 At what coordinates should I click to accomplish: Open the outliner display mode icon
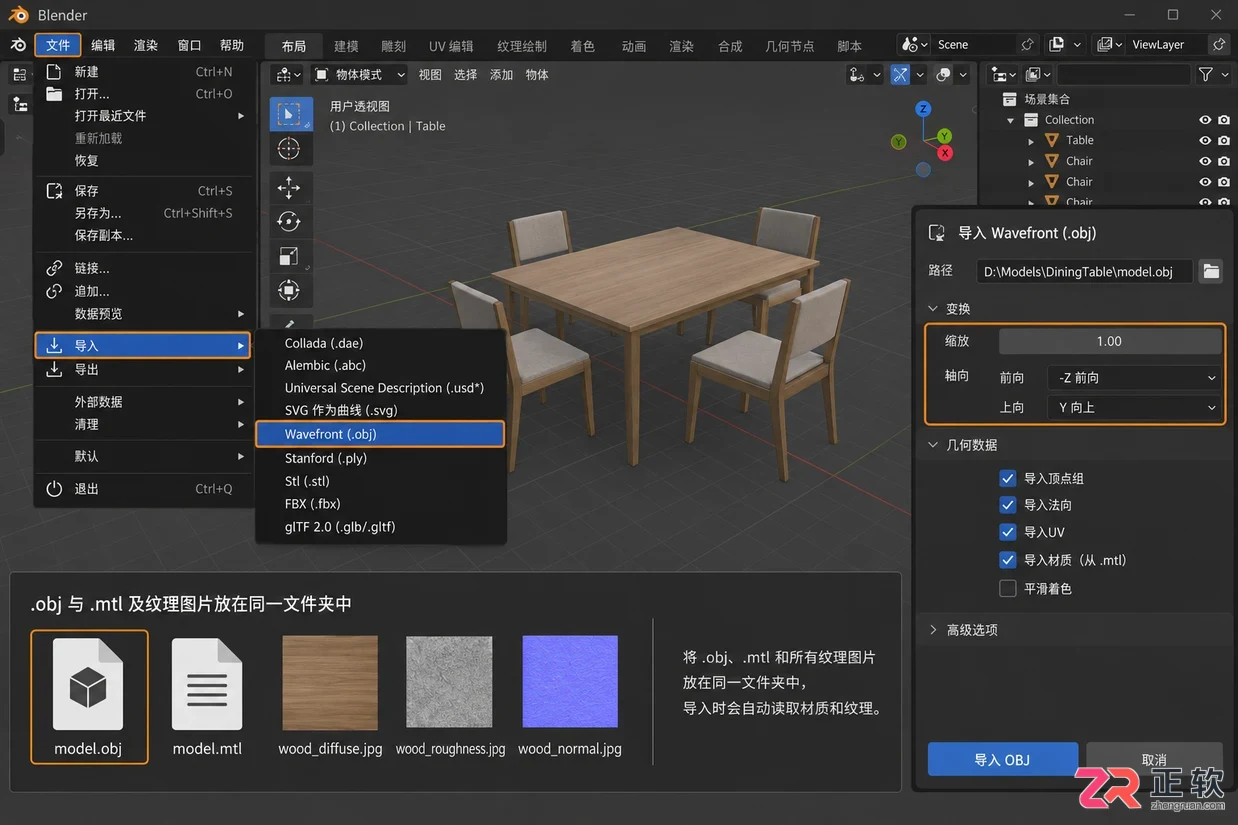pos(1036,75)
